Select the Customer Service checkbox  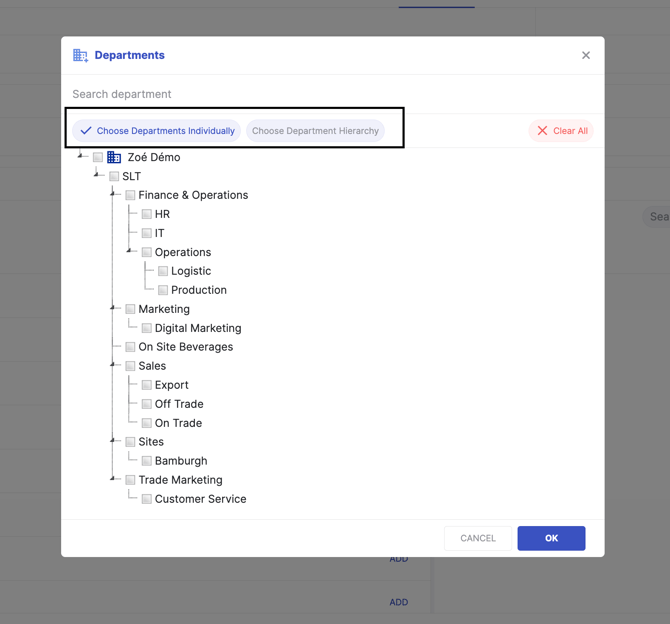tap(146, 499)
